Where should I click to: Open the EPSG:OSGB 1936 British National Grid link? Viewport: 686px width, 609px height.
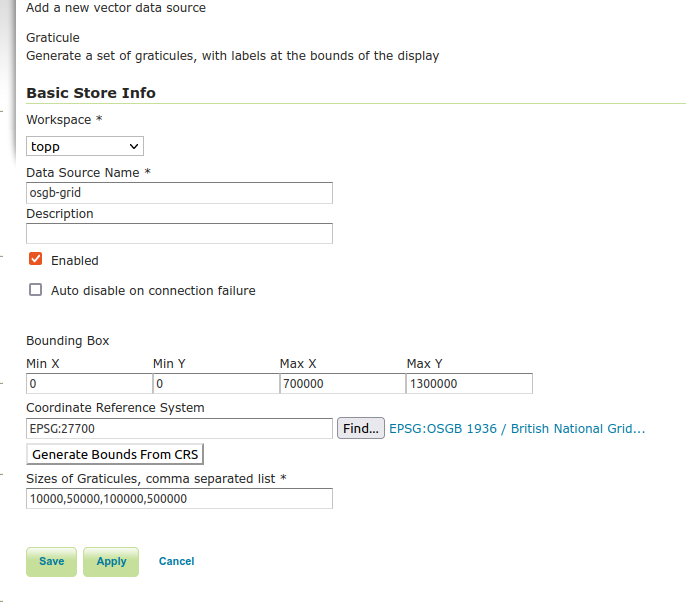[517, 429]
